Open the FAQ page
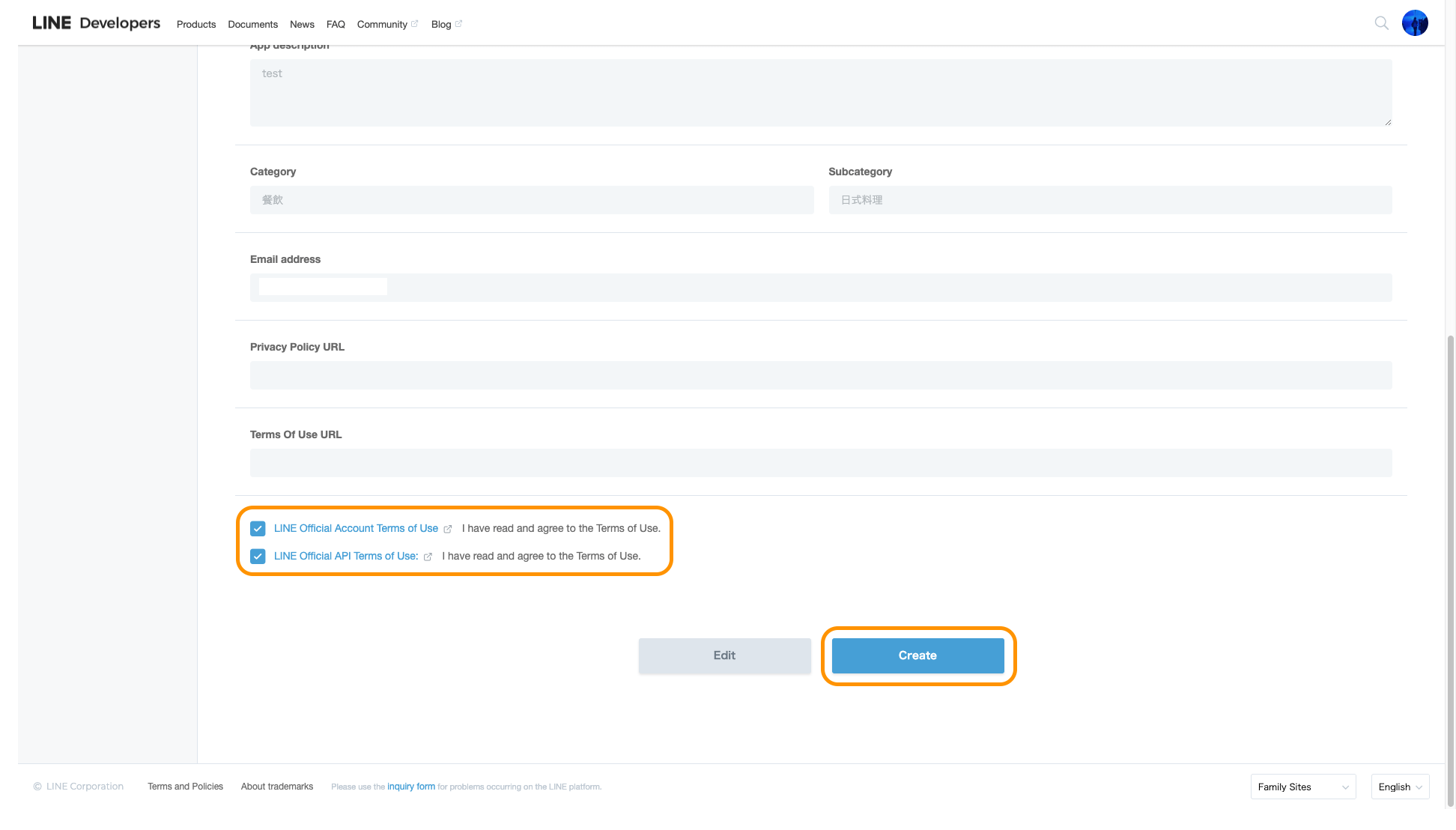 click(336, 24)
